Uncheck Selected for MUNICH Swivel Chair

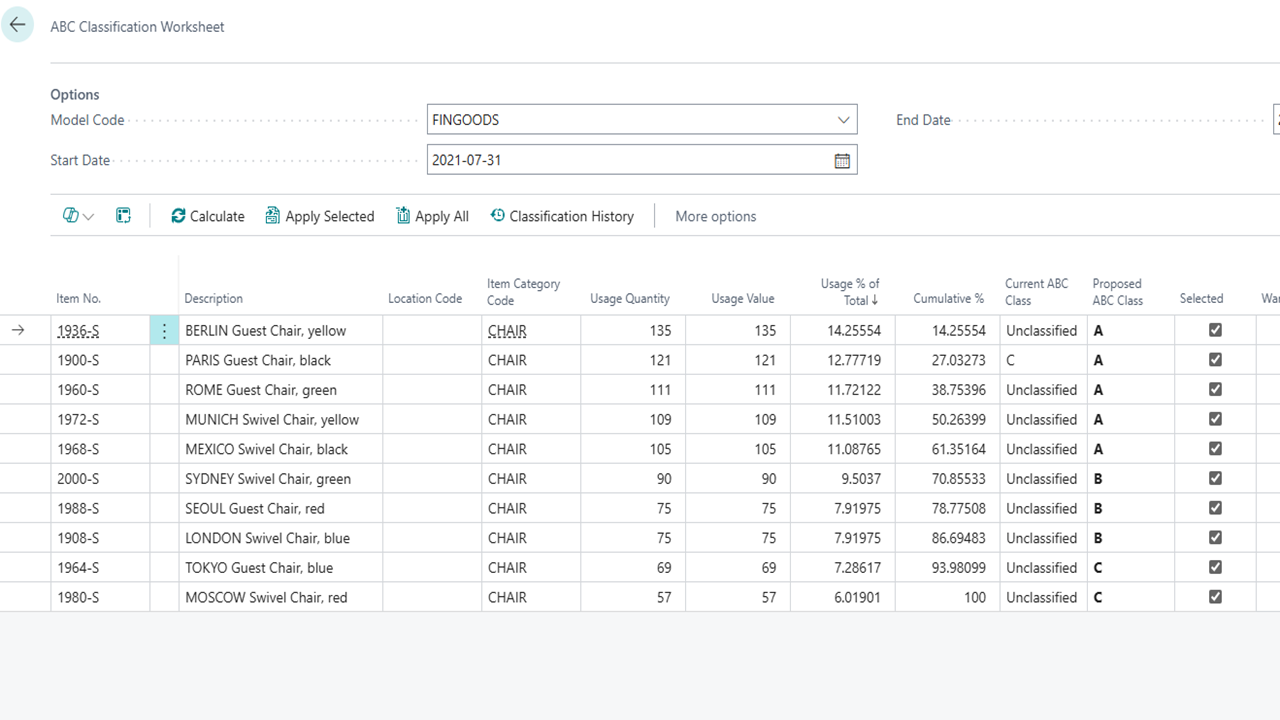[x=1215, y=419]
